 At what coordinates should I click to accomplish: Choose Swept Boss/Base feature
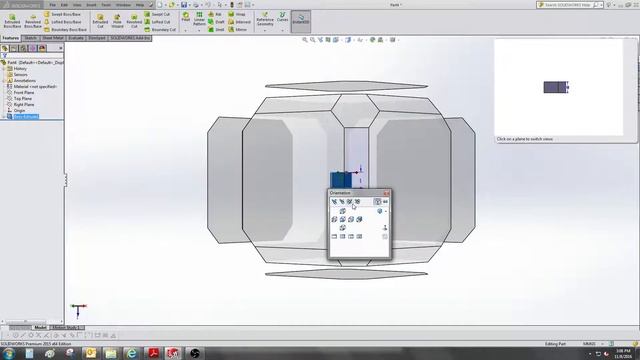(62, 14)
